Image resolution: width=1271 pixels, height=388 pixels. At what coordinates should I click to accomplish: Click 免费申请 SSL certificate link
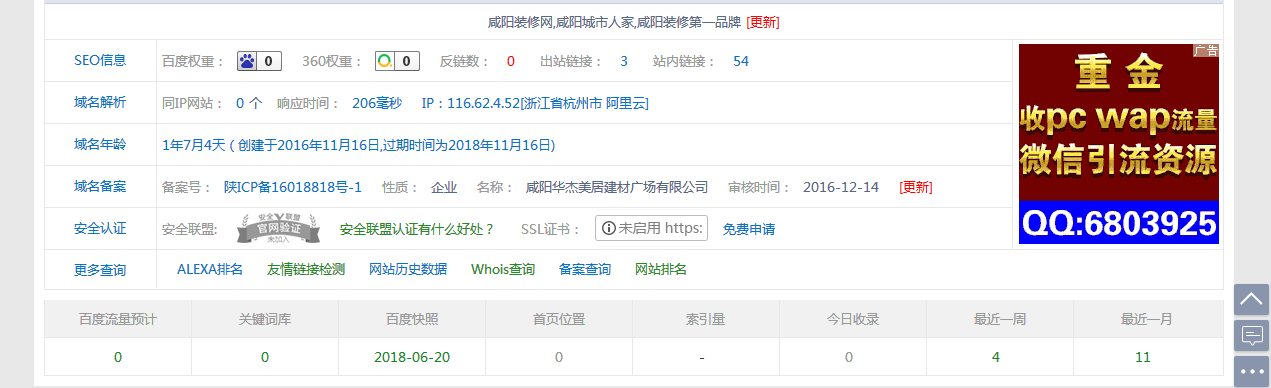[x=749, y=229]
